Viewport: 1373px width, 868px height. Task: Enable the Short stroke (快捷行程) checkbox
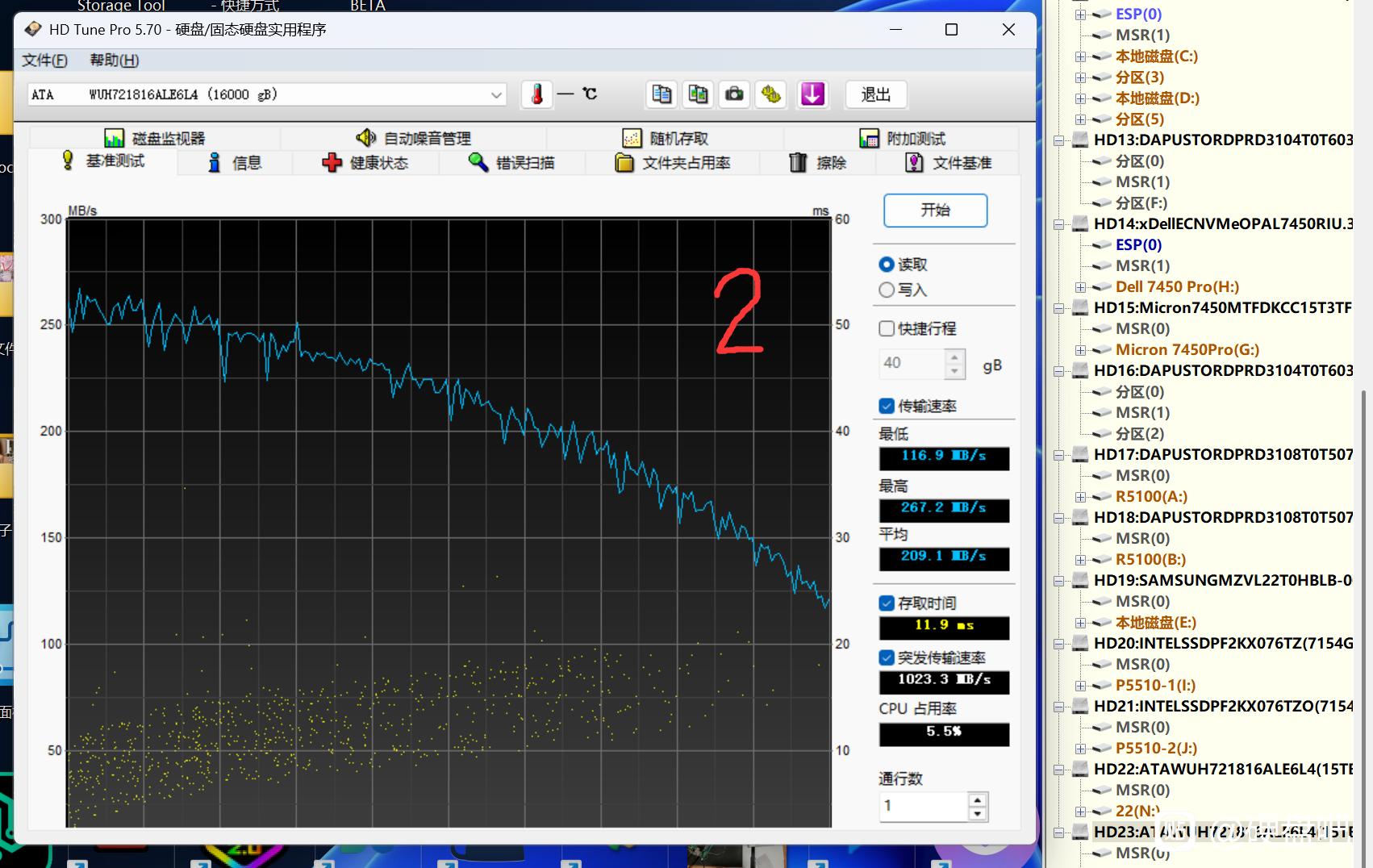click(x=887, y=328)
